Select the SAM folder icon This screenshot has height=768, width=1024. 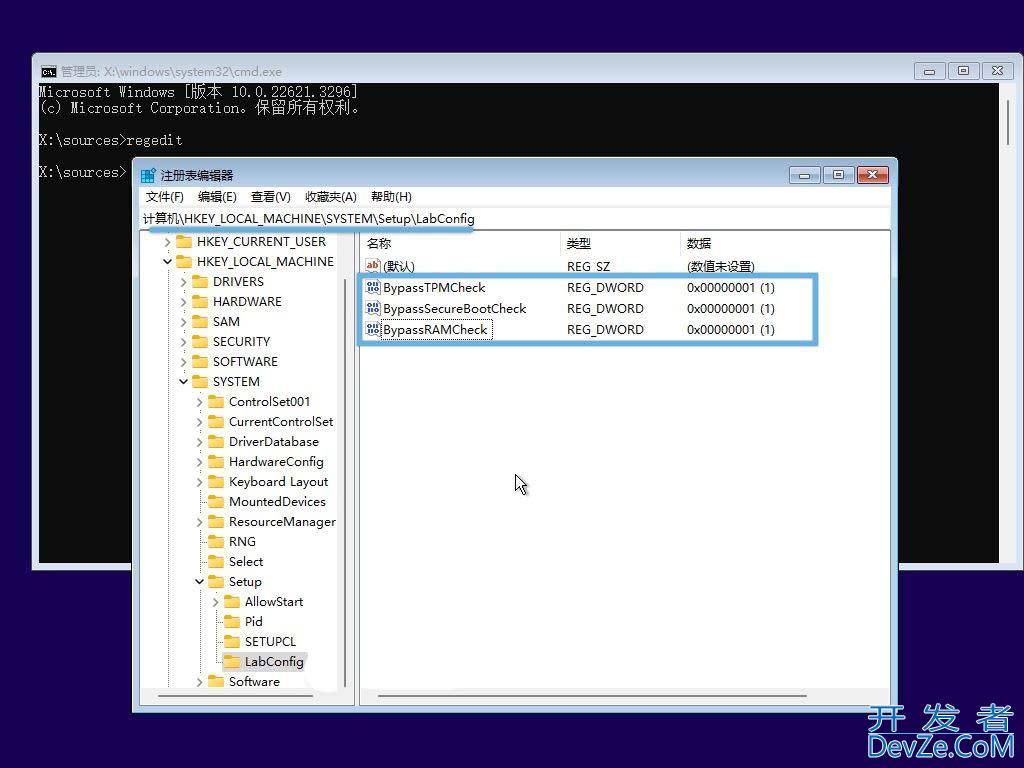(200, 321)
